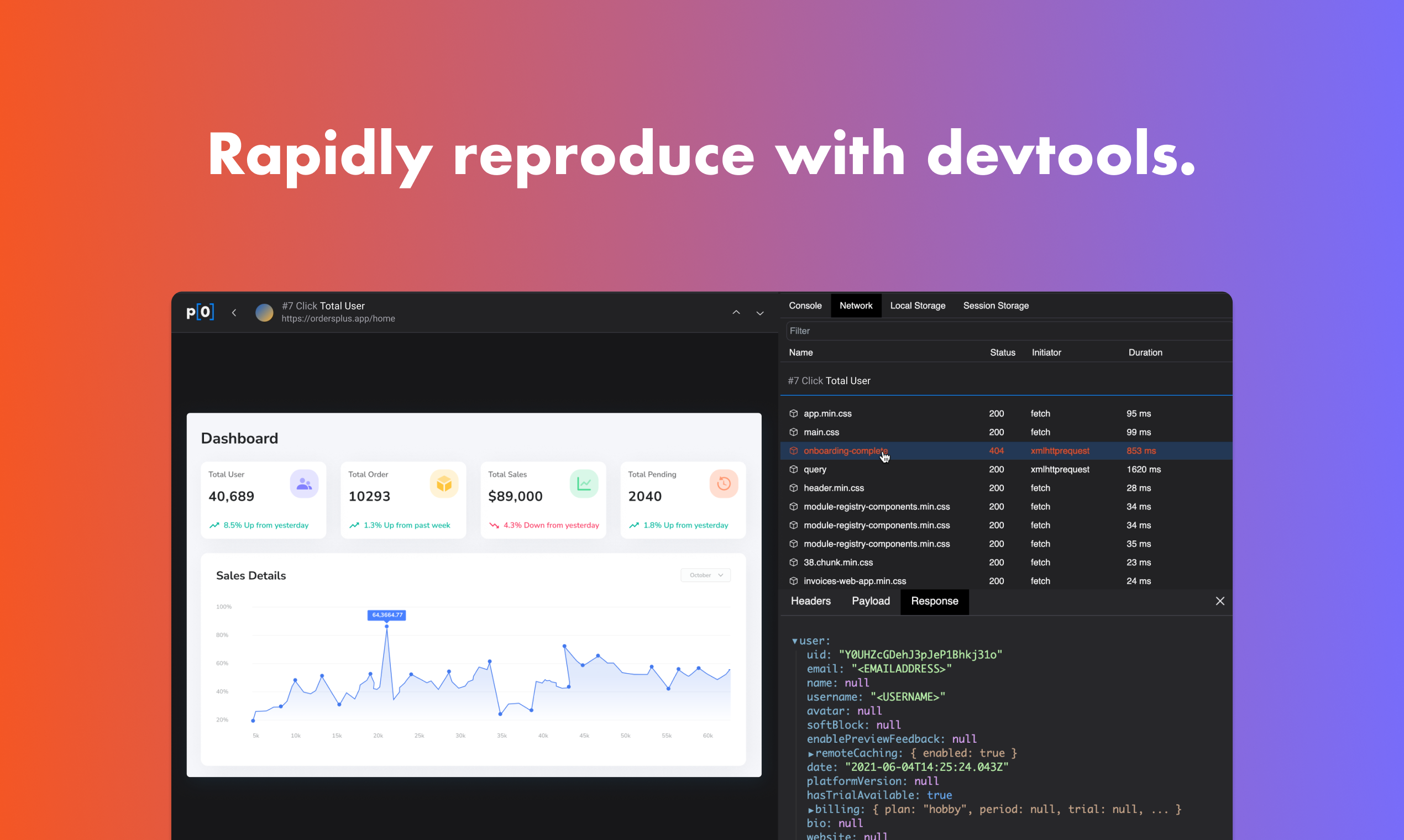Image resolution: width=1404 pixels, height=840 pixels.
Task: Click the Total Sales chart icon
Action: tap(584, 484)
